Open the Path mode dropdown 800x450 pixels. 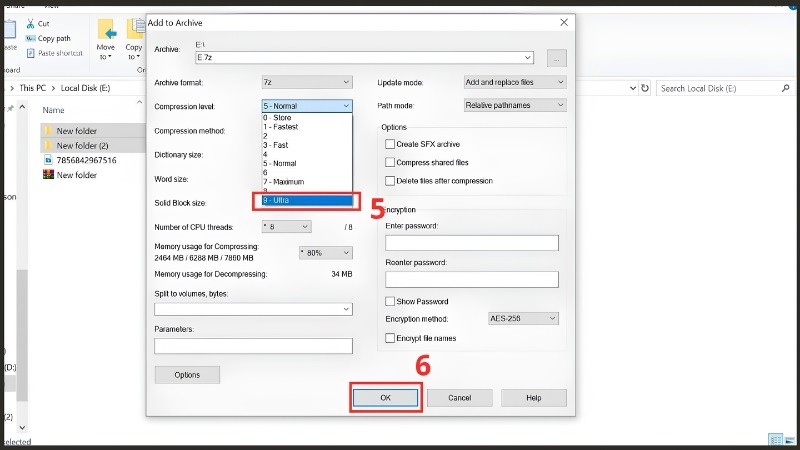(515, 105)
